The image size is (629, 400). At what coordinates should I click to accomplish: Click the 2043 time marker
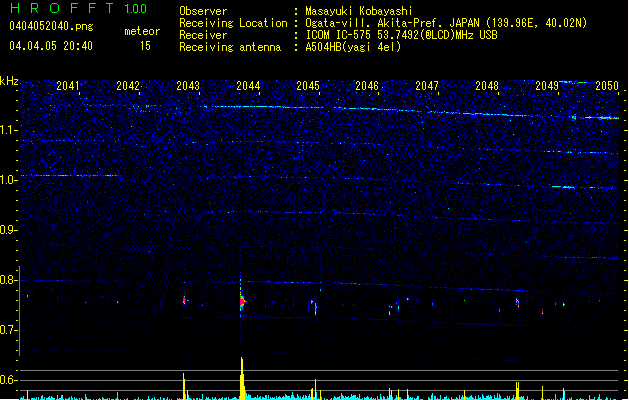(188, 86)
